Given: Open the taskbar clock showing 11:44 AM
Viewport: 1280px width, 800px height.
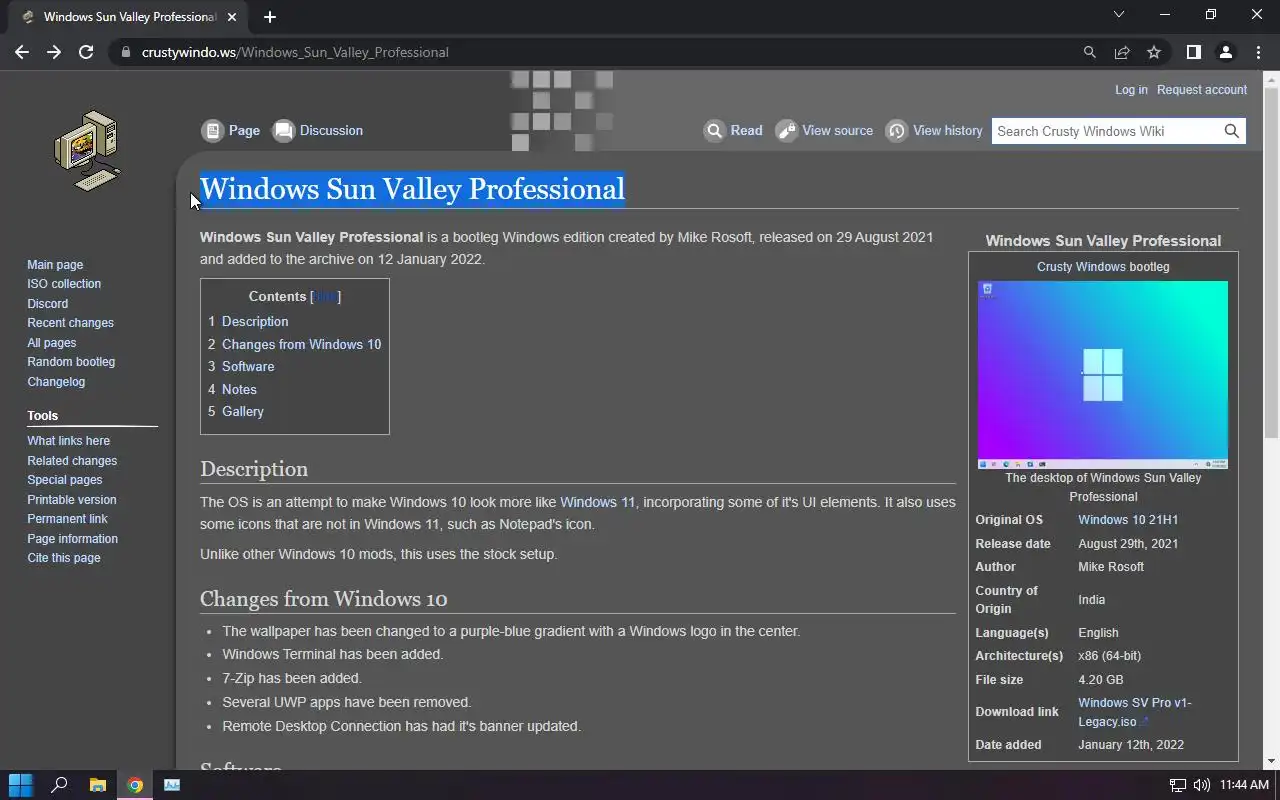Looking at the screenshot, I should pos(1245,785).
